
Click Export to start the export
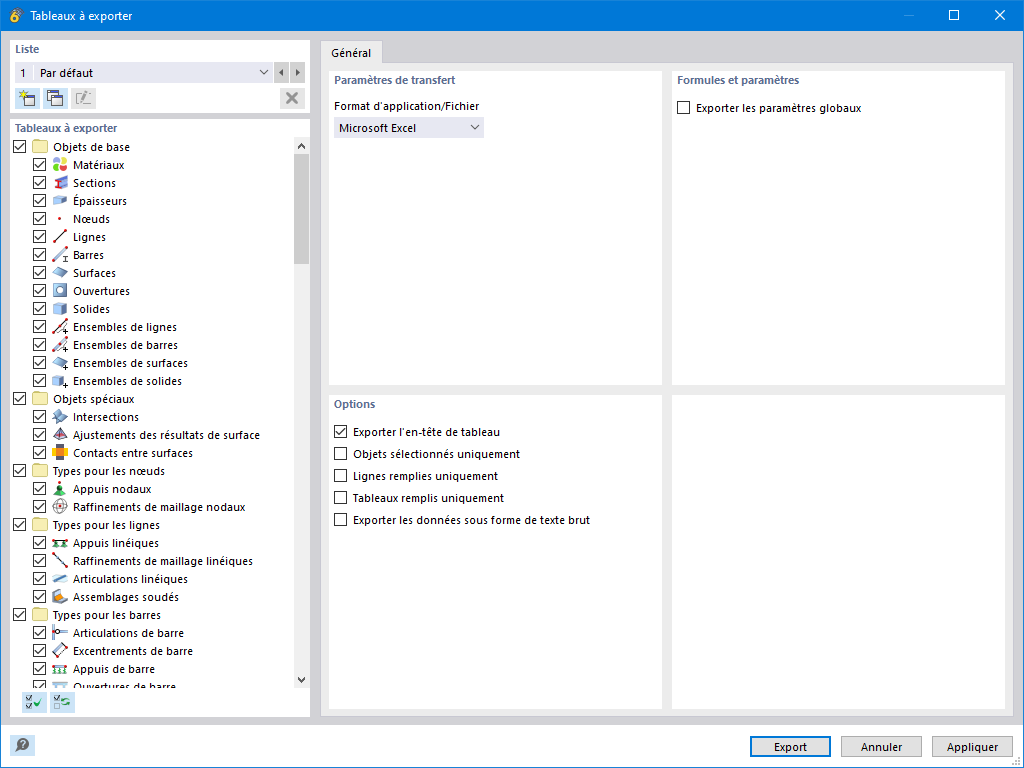pos(789,746)
